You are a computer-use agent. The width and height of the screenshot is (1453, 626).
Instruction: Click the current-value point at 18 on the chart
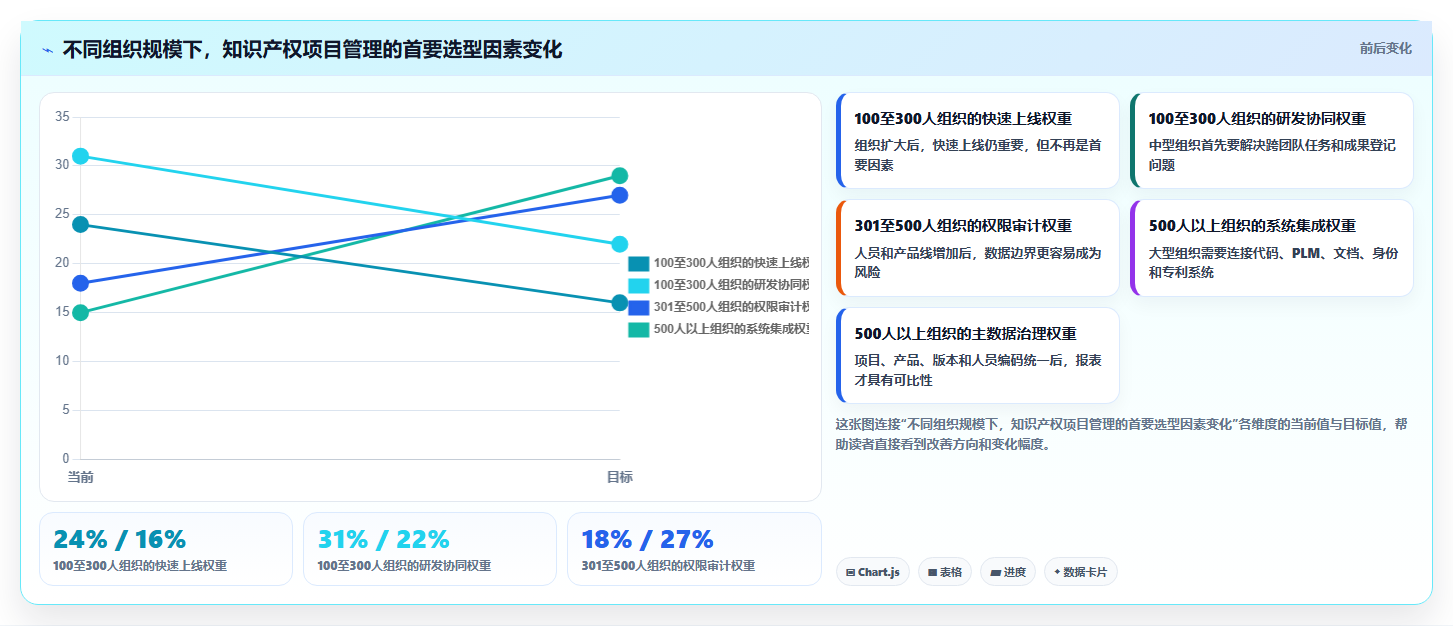[x=81, y=283]
